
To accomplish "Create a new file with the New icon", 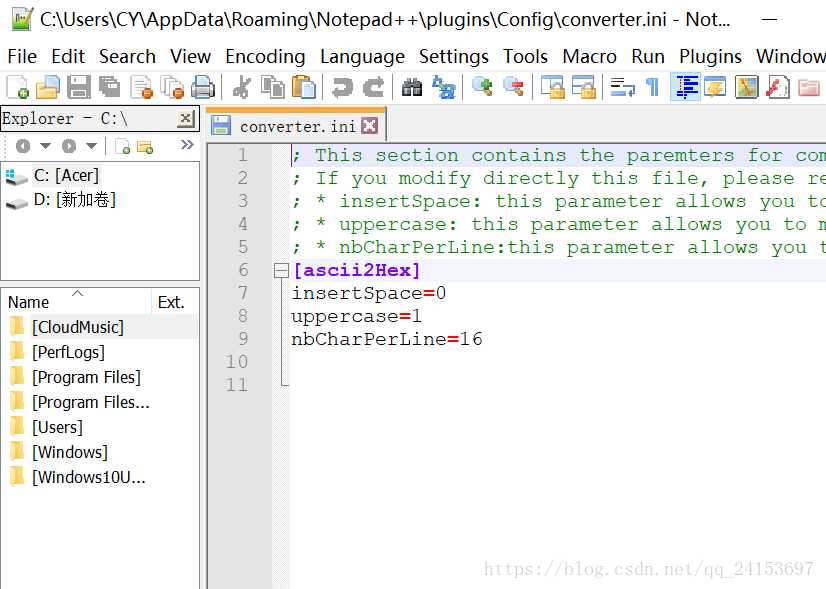I will (17, 87).
